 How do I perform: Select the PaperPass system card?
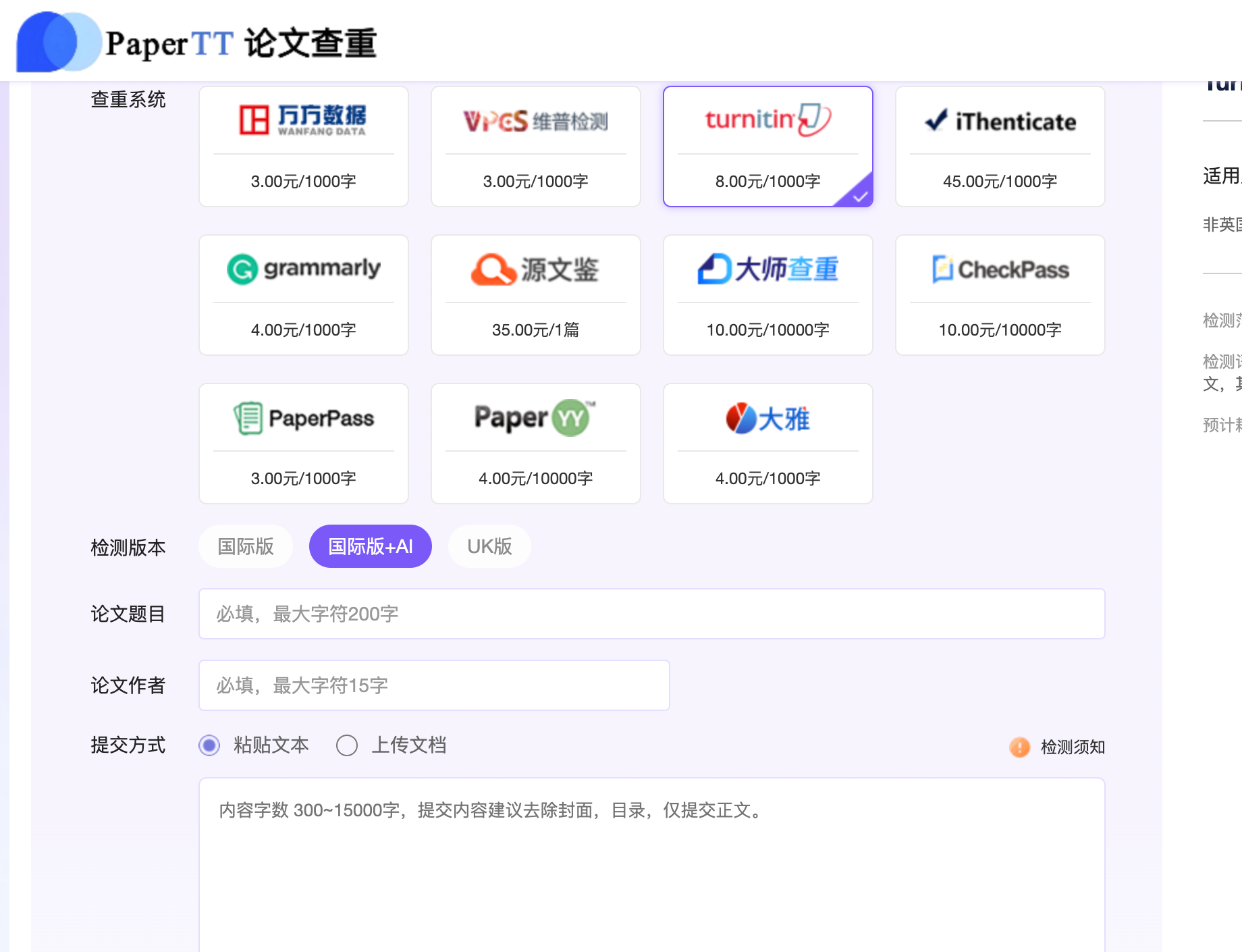[304, 444]
